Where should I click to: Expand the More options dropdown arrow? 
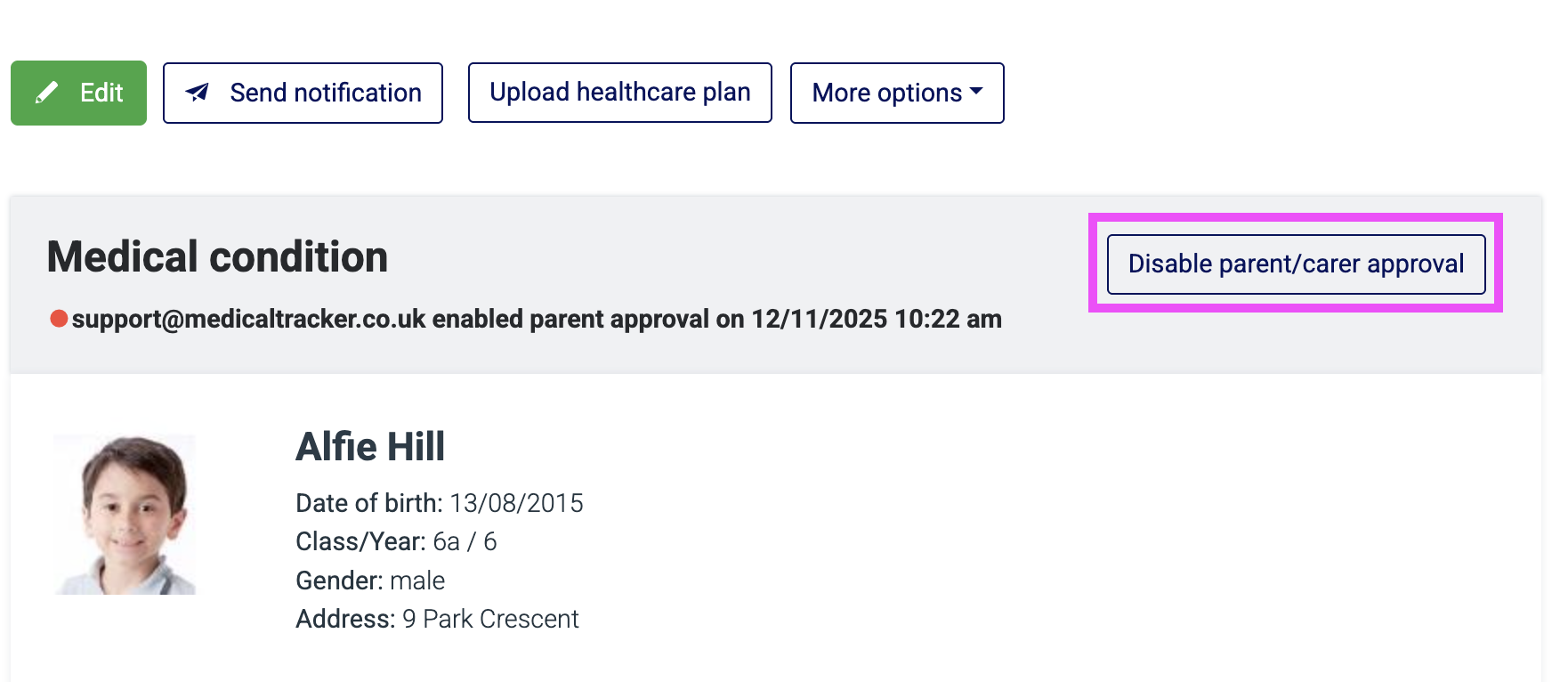point(976,92)
